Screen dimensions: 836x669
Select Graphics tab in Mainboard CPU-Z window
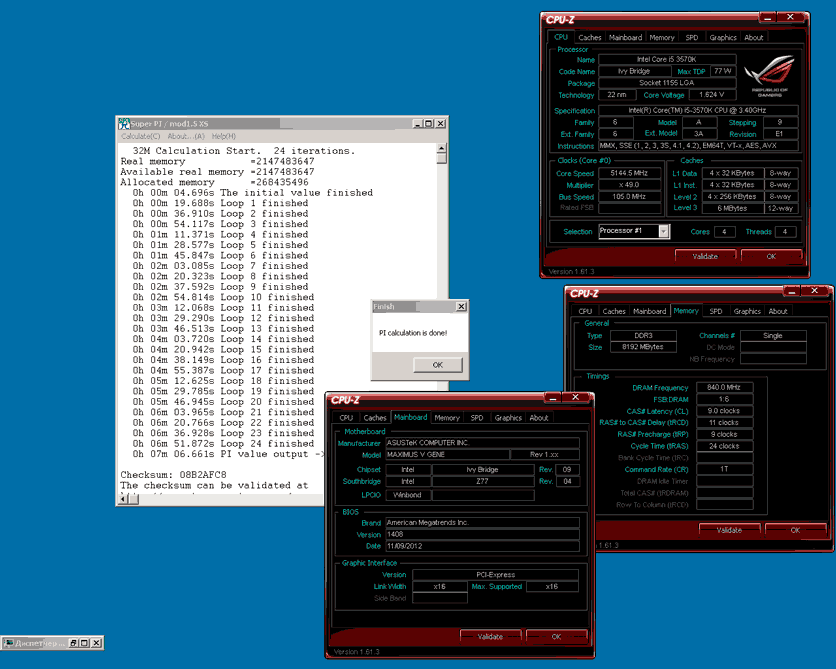coord(508,418)
